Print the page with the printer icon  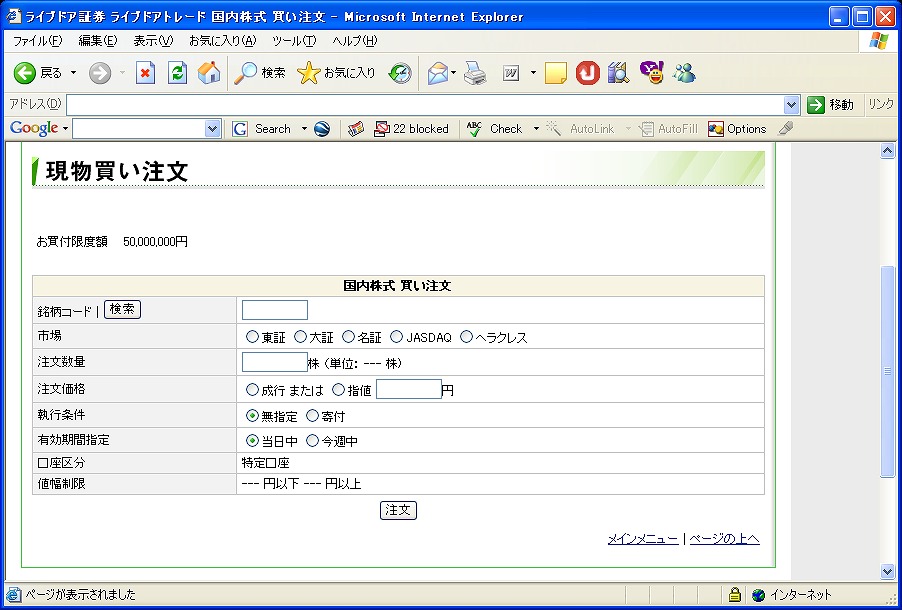(x=476, y=73)
